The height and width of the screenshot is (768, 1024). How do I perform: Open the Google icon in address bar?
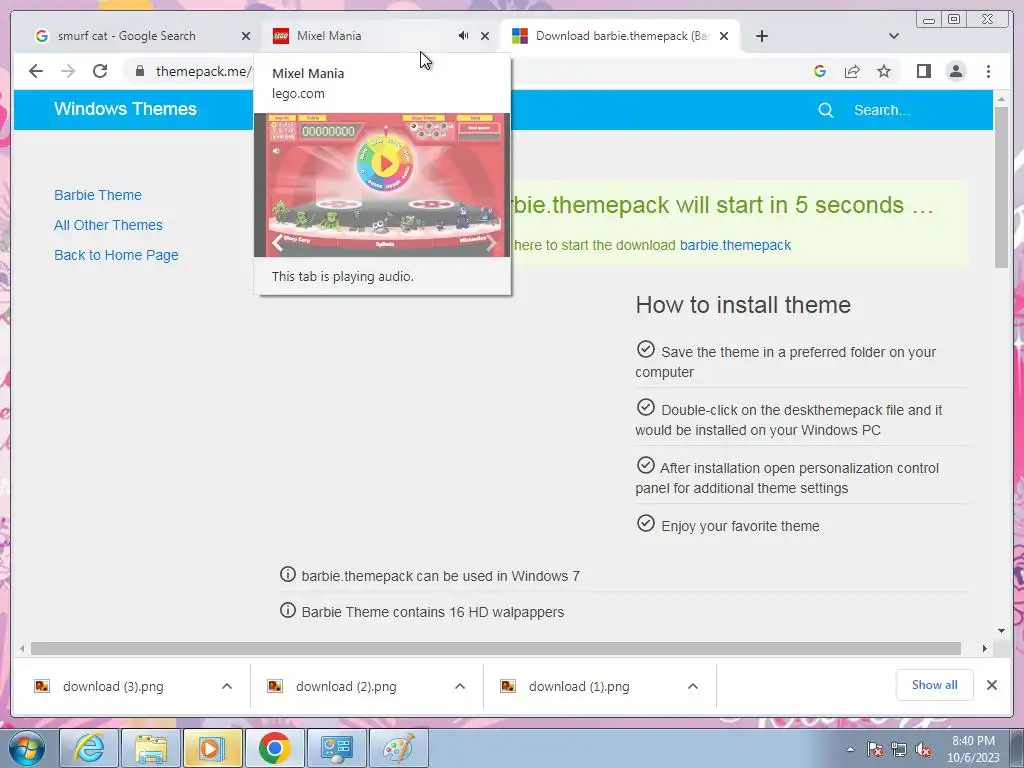pyautogui.click(x=820, y=71)
